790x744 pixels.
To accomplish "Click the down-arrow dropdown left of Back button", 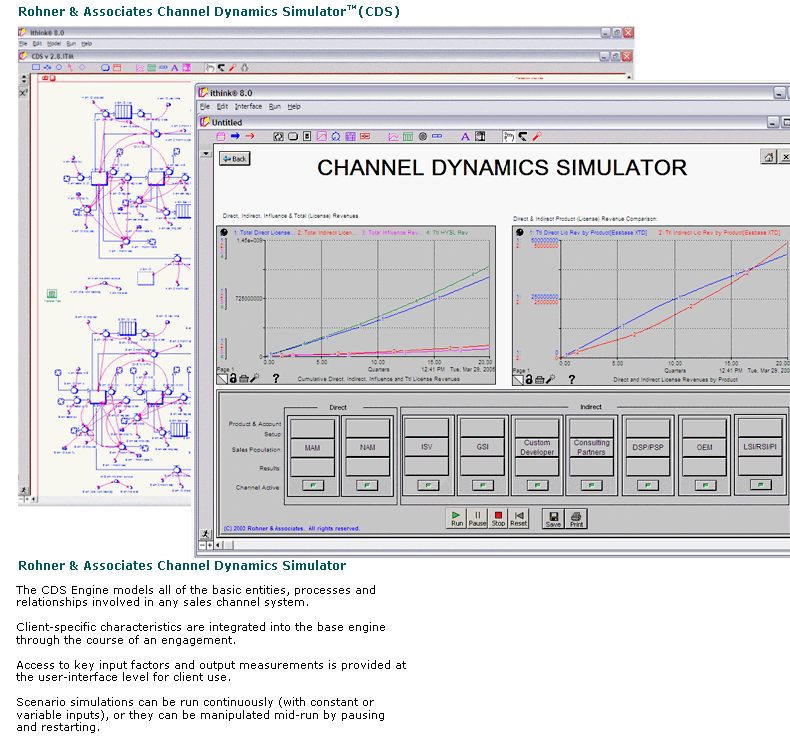I will (206, 154).
